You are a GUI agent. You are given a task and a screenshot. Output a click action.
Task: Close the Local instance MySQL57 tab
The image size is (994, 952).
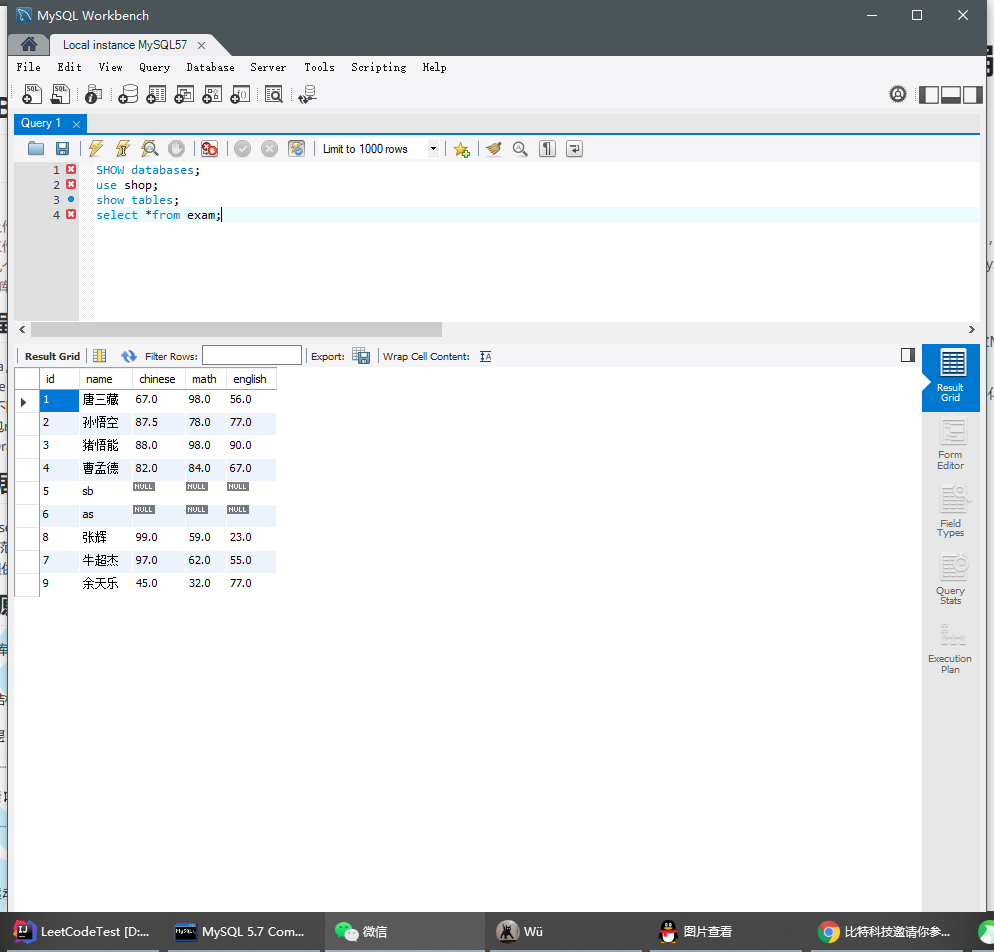pos(201,45)
